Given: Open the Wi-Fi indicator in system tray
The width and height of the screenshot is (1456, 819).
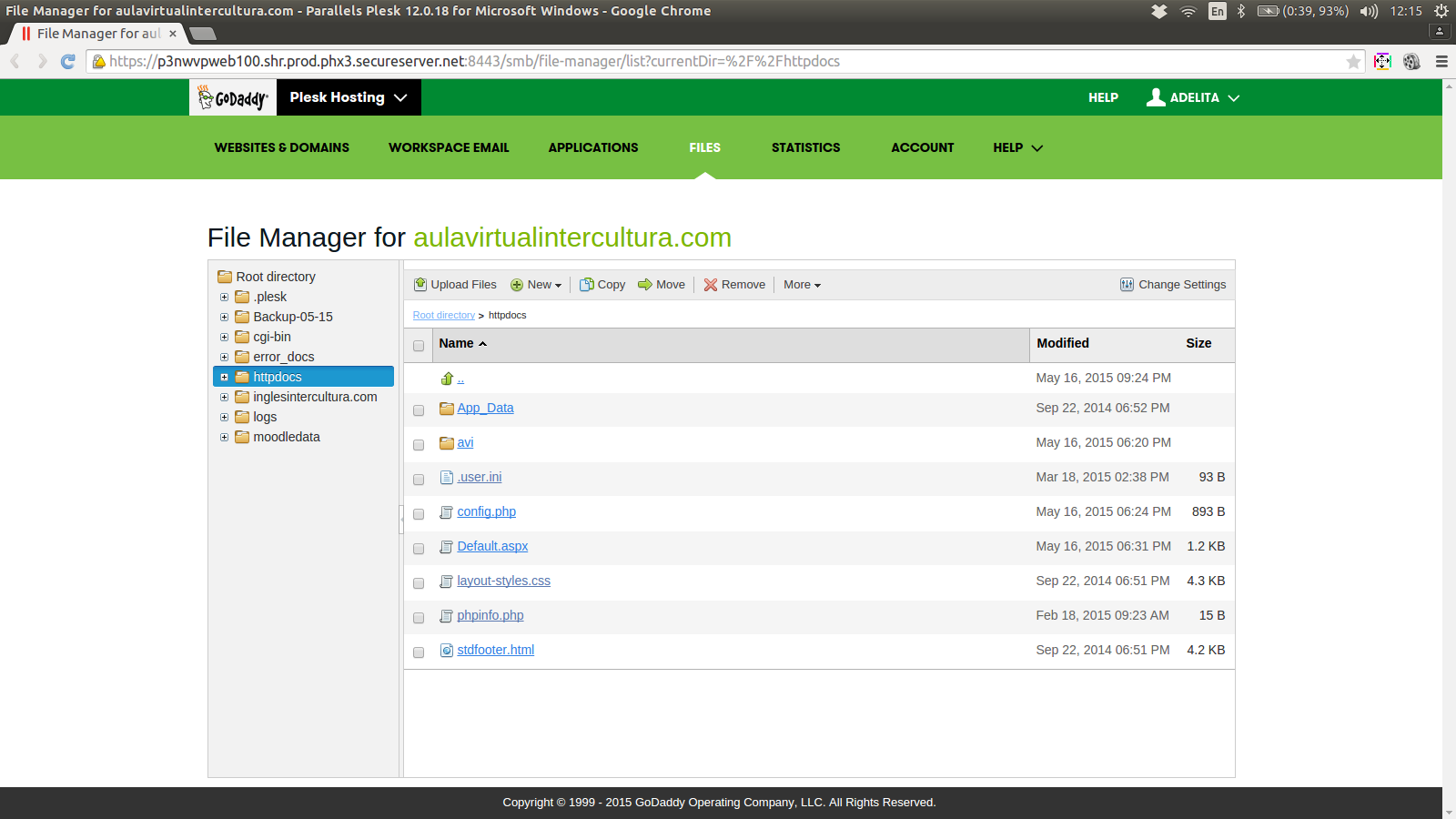Looking at the screenshot, I should coord(1188,11).
